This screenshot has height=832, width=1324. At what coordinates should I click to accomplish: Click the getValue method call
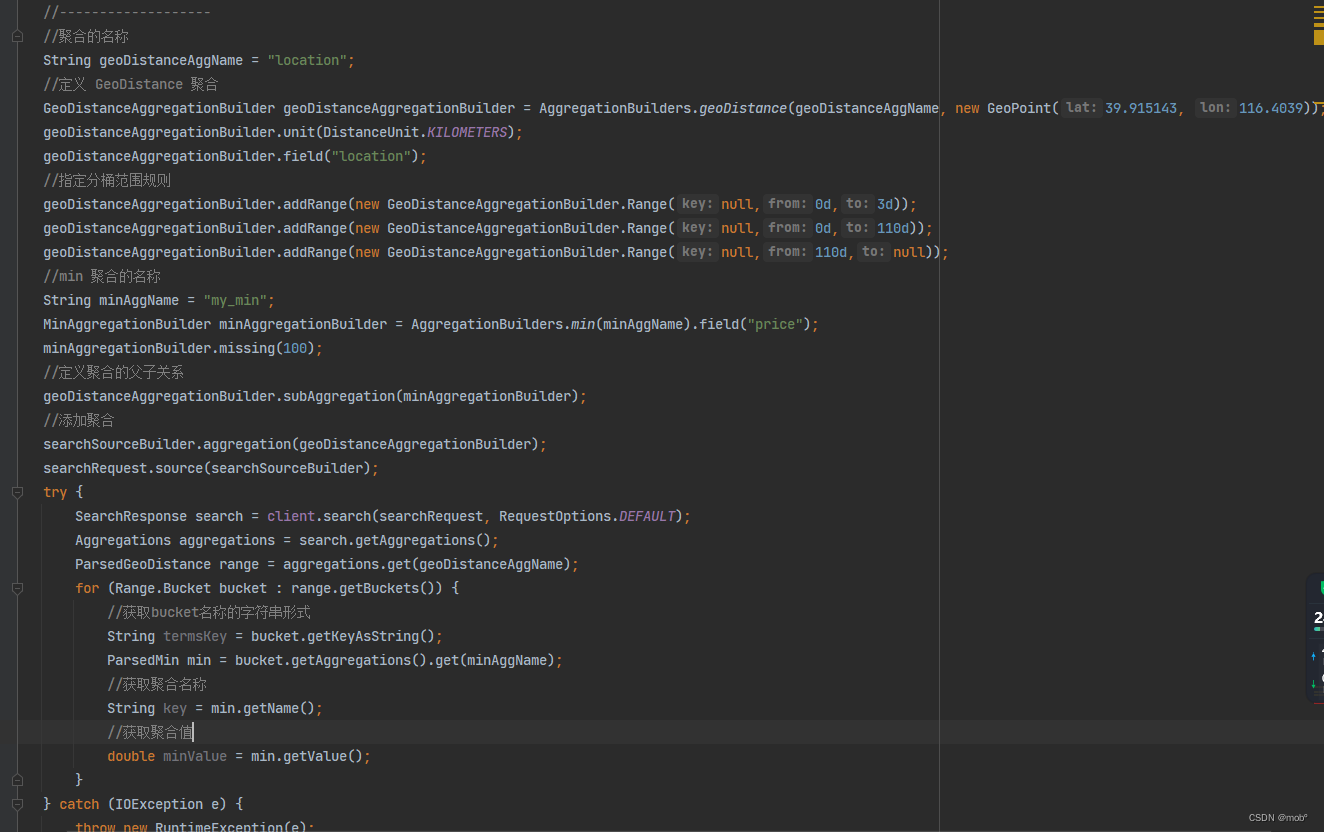click(315, 756)
